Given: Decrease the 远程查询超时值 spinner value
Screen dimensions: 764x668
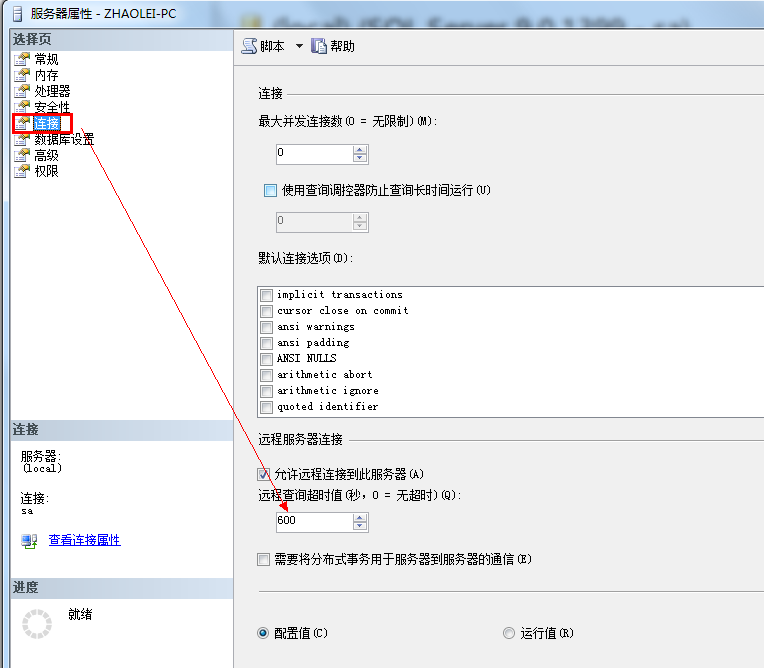Looking at the screenshot, I should click(360, 527).
